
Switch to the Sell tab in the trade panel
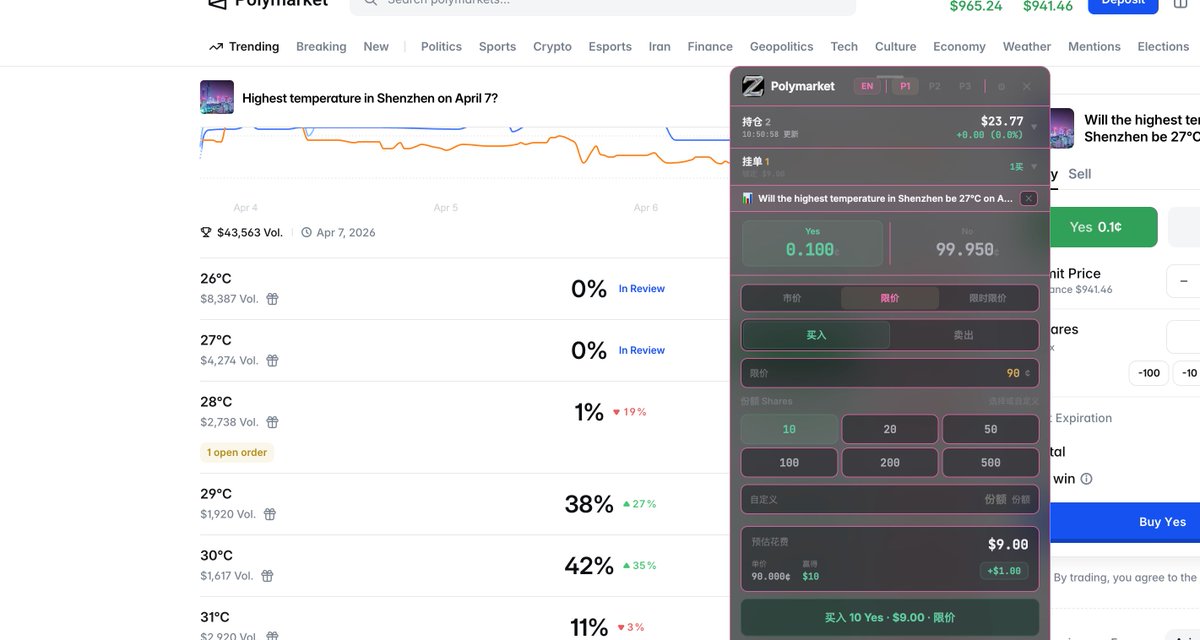pyautogui.click(x=1080, y=174)
